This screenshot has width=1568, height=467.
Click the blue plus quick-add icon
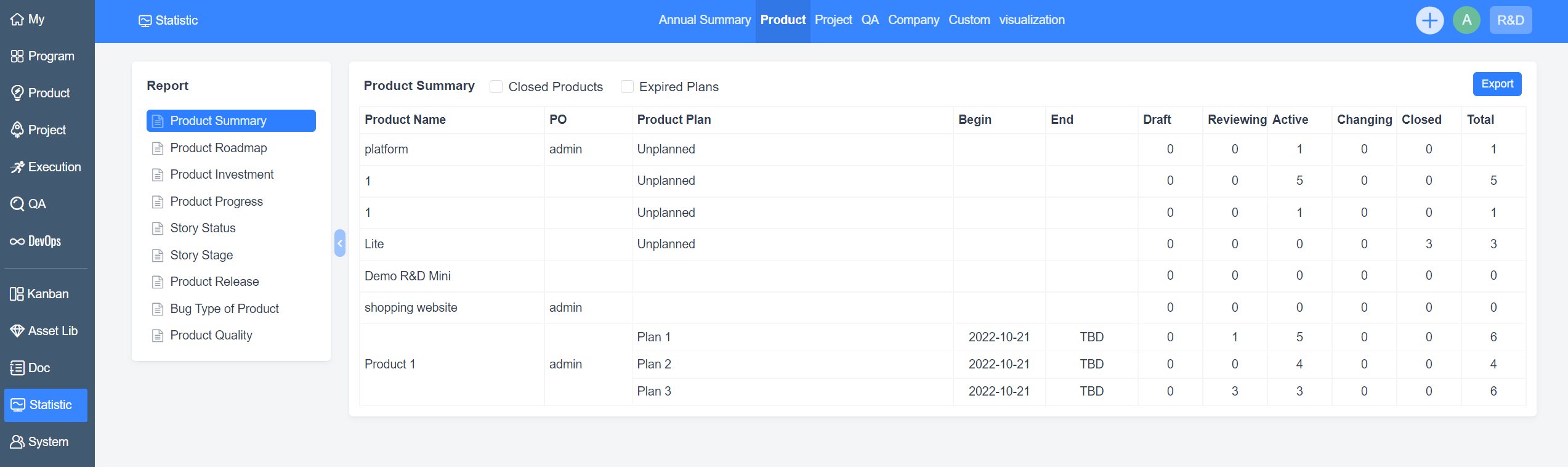(1429, 21)
